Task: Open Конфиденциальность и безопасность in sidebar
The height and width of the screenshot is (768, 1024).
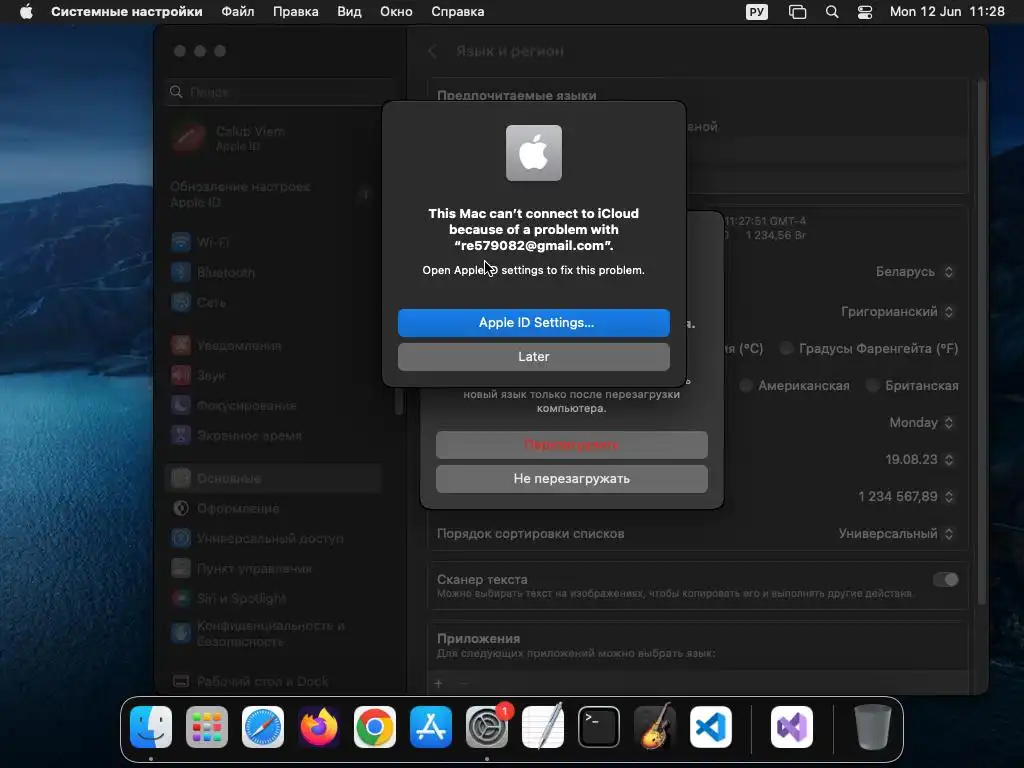Action: (x=274, y=633)
